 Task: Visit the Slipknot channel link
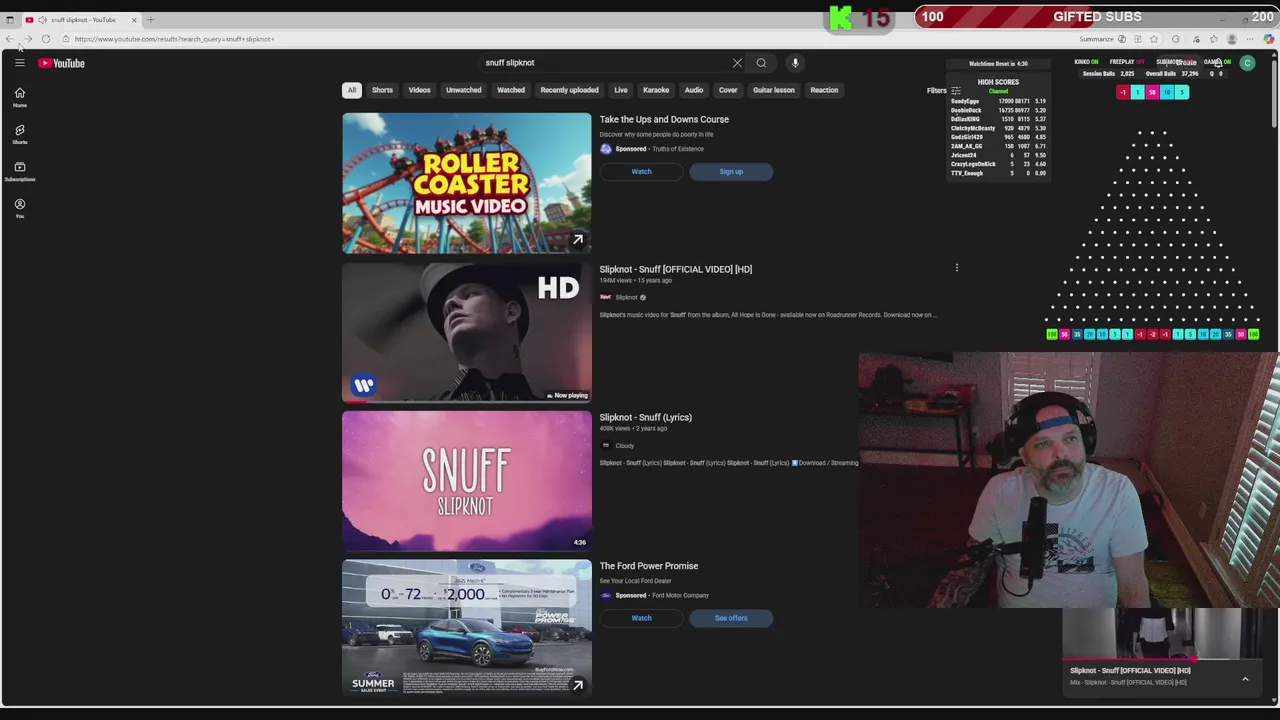click(626, 297)
